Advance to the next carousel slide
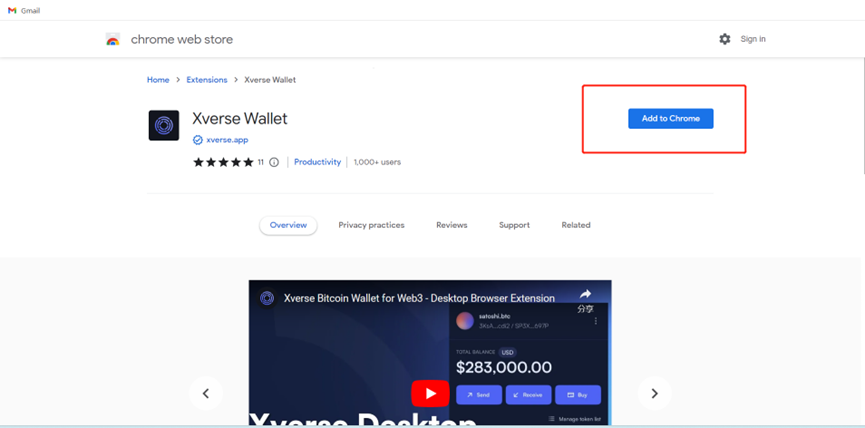 click(654, 393)
